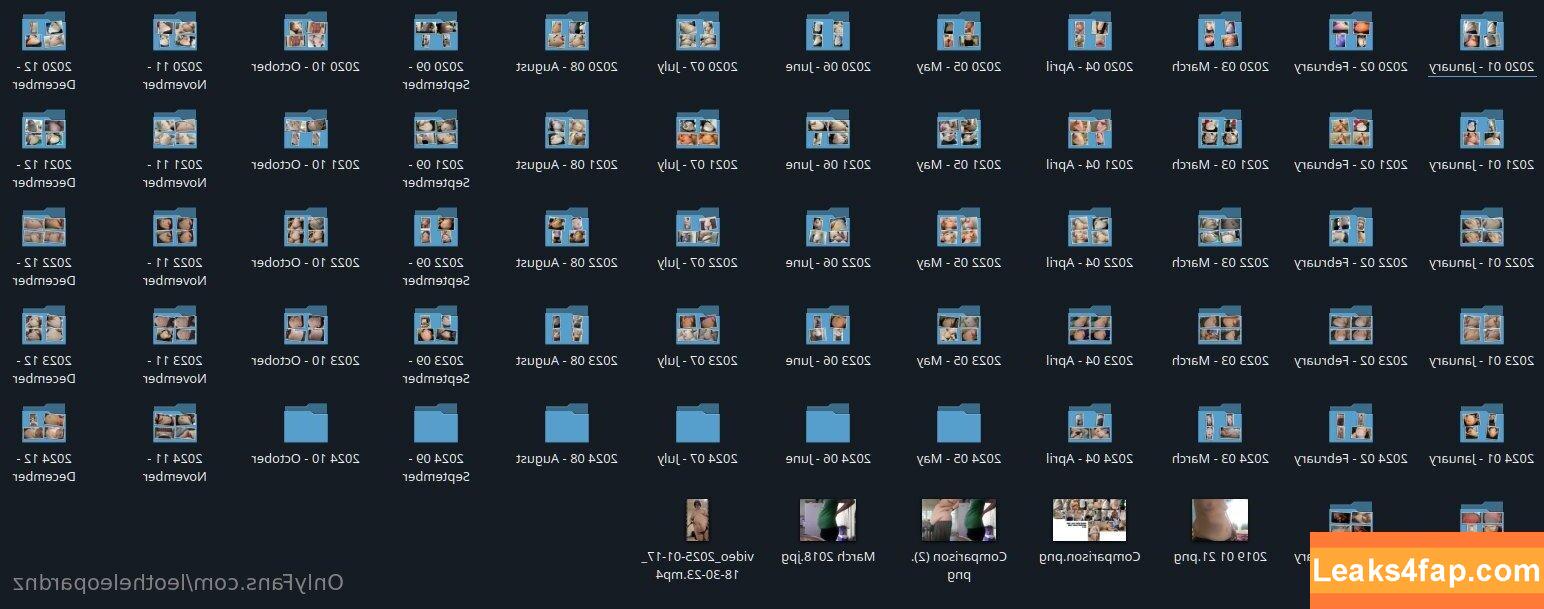Select the Comparison.png image thumbnail
The height and width of the screenshot is (609, 1544).
tap(1090, 521)
